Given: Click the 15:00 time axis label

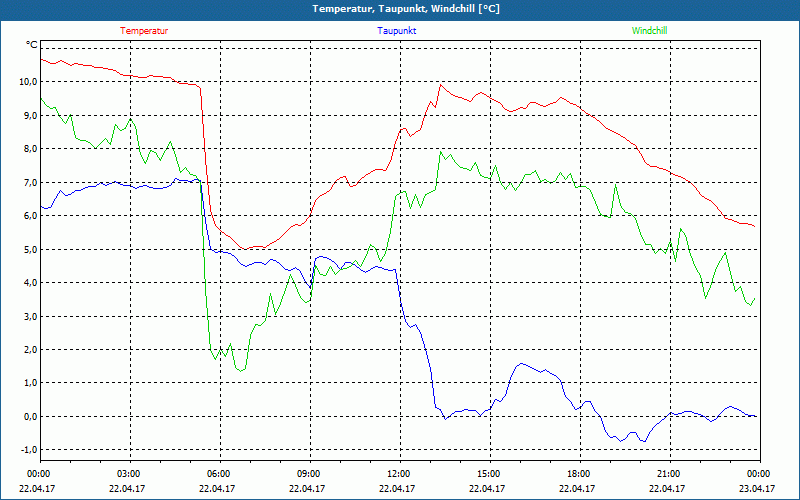Looking at the screenshot, I should point(490,474).
